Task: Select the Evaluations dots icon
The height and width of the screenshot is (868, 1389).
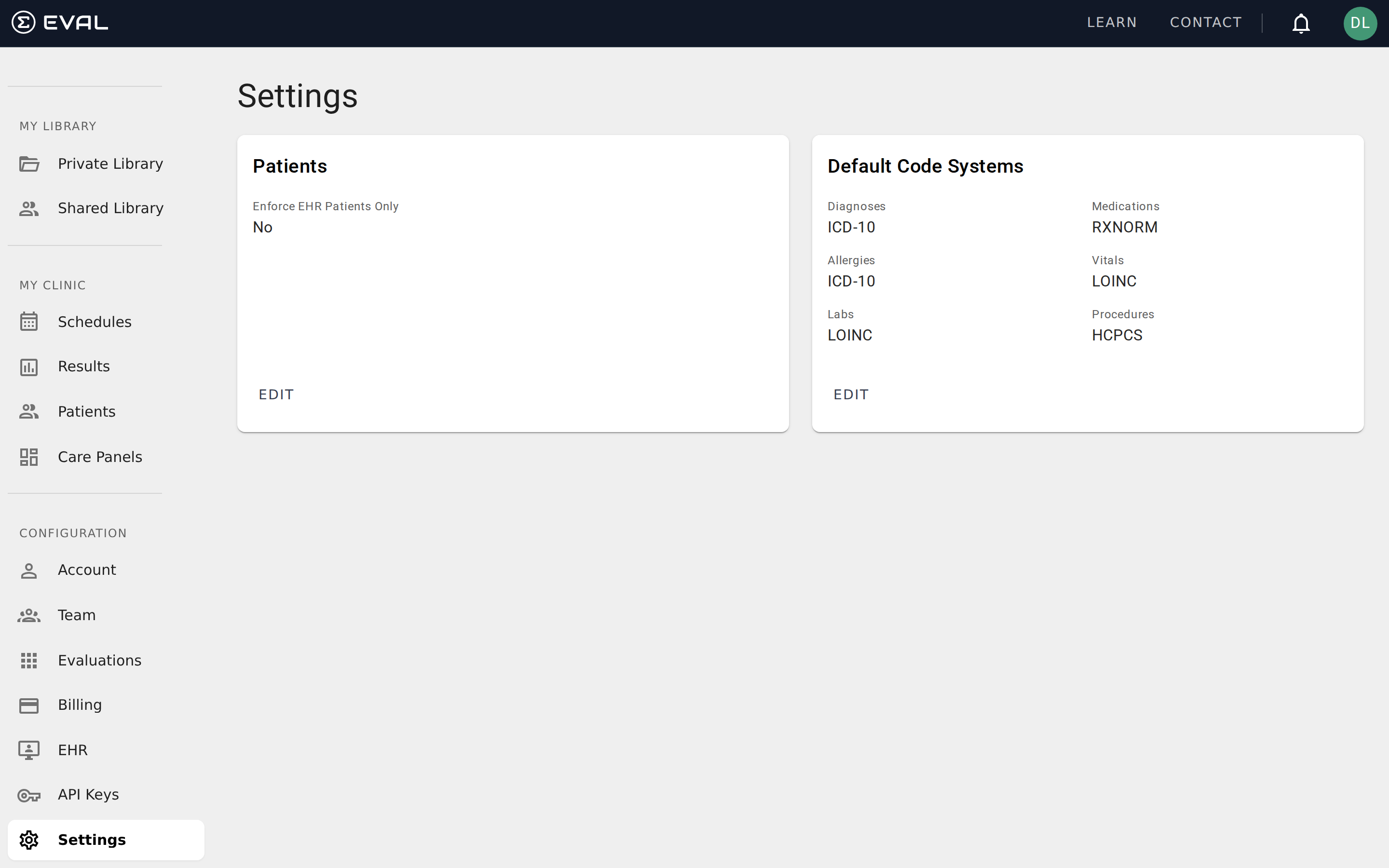Action: pos(29,660)
